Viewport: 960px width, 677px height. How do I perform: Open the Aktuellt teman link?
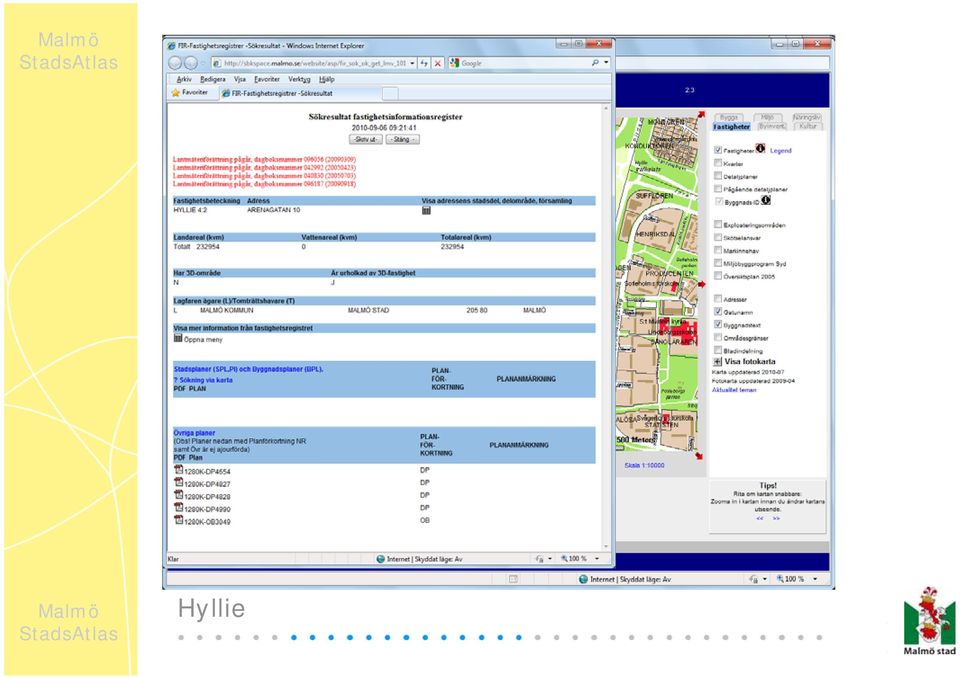pos(734,390)
